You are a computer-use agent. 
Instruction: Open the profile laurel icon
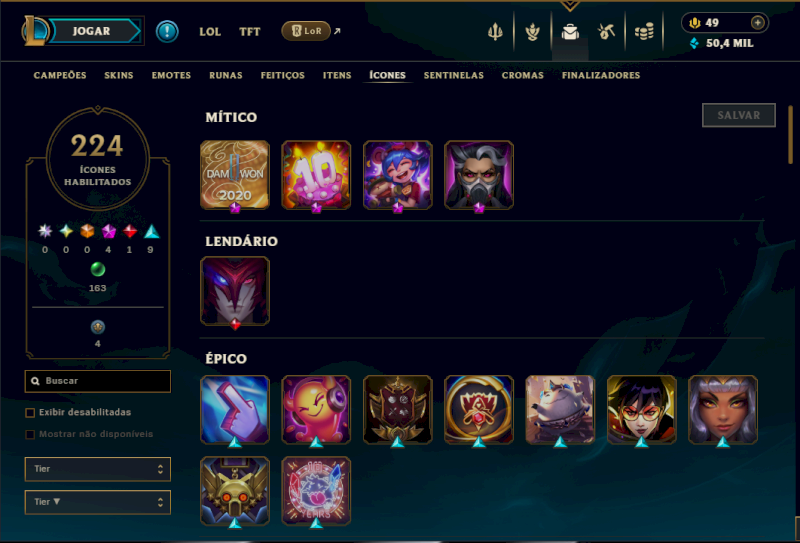[533, 32]
